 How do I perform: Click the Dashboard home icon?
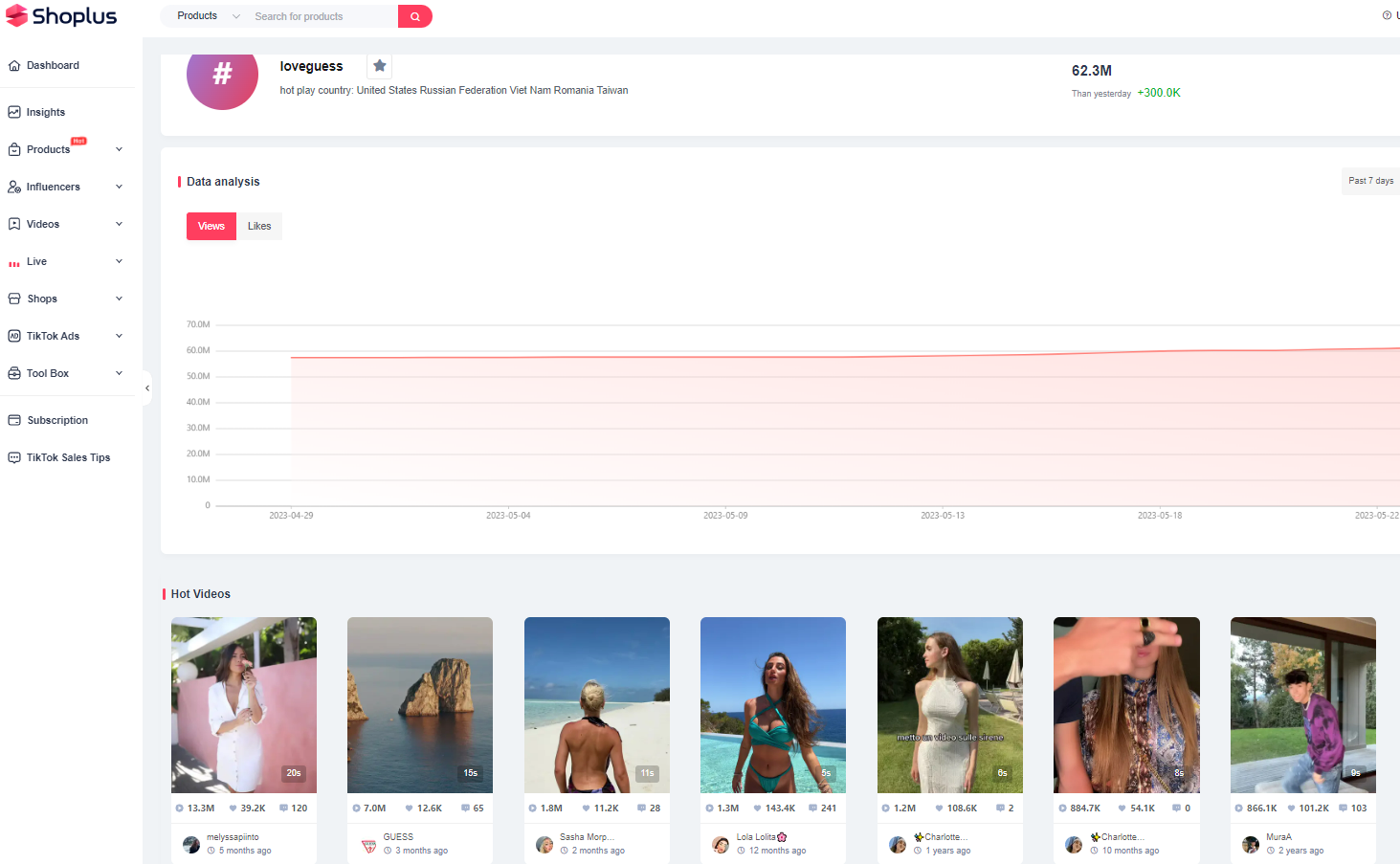[14, 66]
